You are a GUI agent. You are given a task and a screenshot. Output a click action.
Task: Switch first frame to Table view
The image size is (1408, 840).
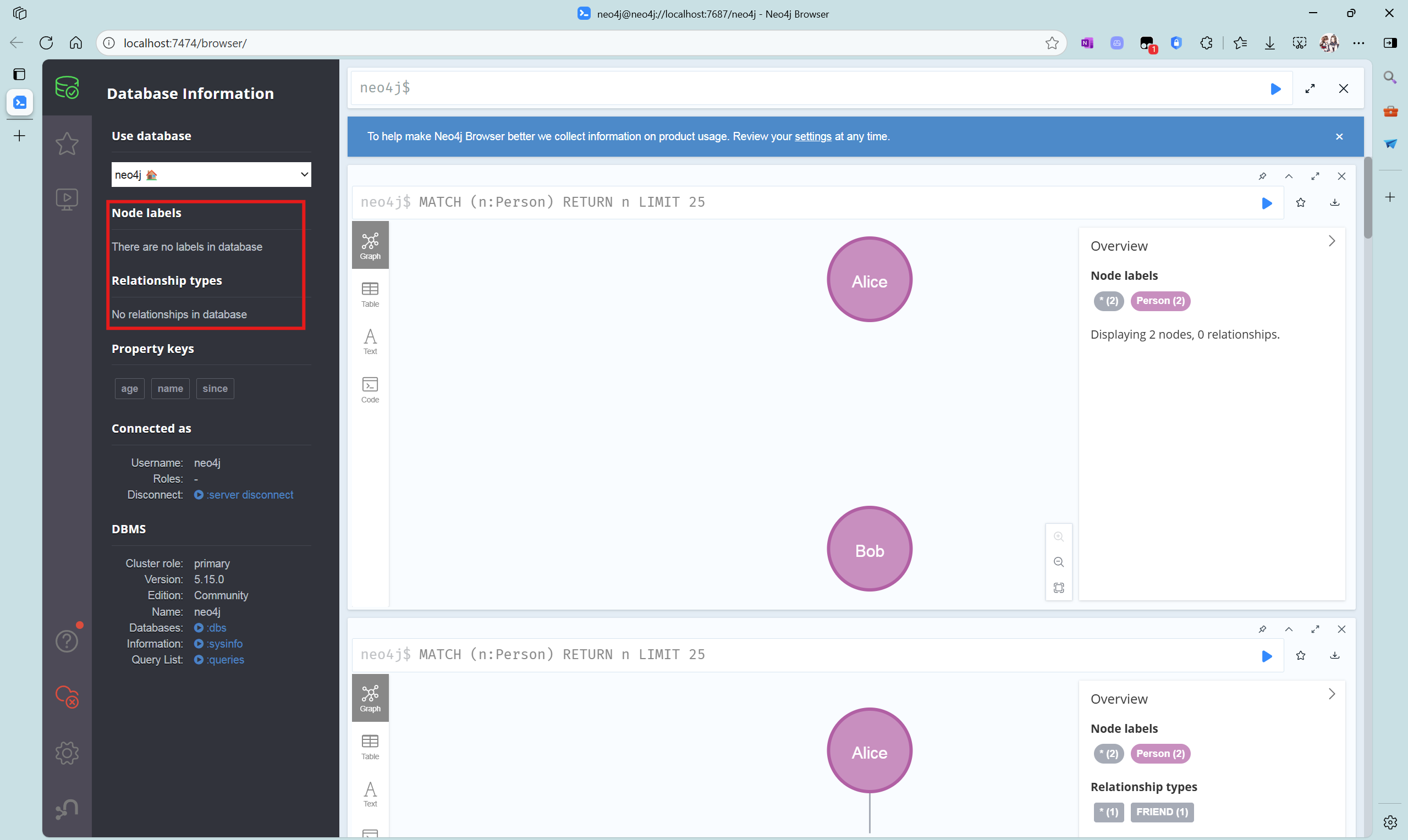click(x=370, y=294)
